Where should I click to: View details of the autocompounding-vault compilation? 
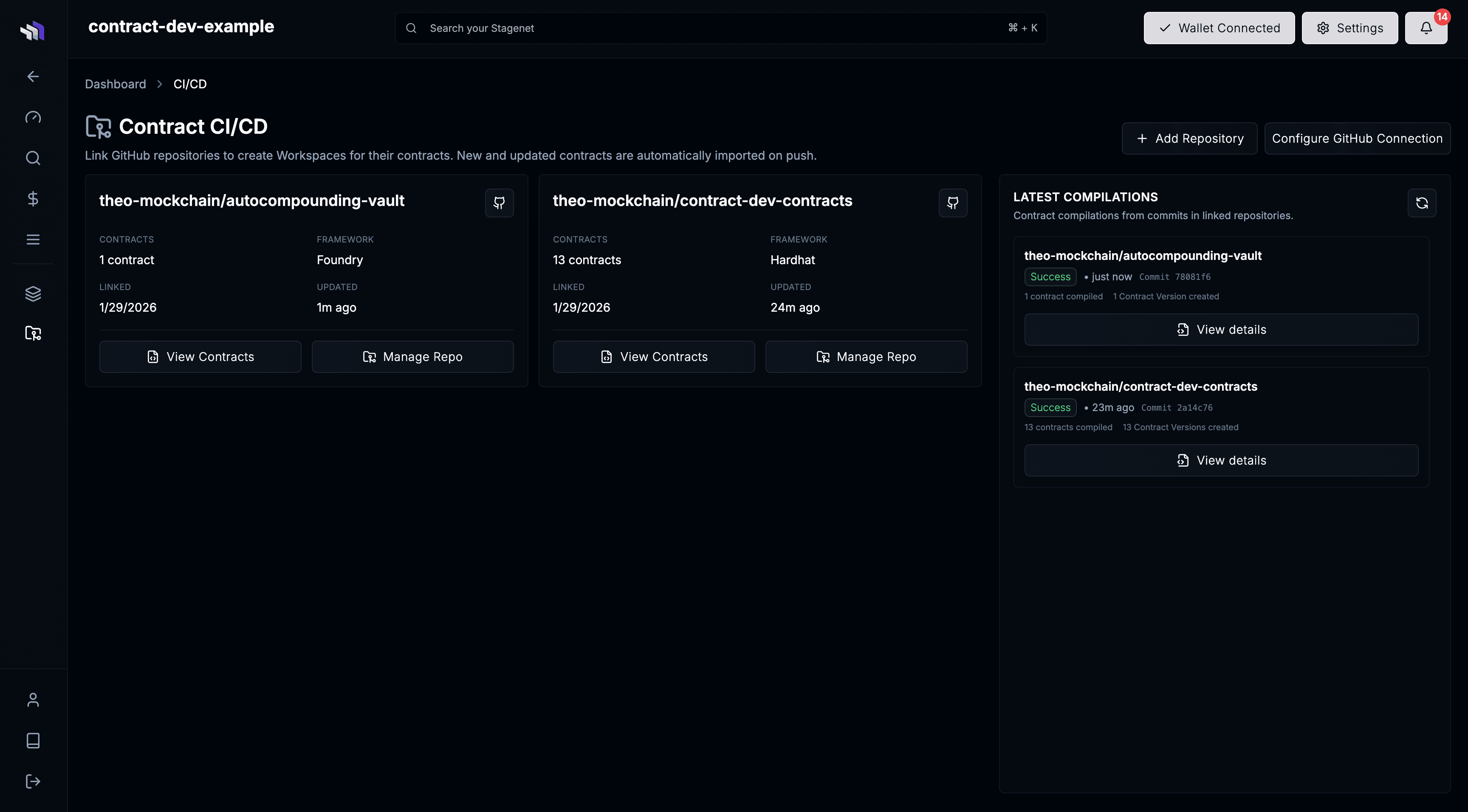(x=1221, y=329)
